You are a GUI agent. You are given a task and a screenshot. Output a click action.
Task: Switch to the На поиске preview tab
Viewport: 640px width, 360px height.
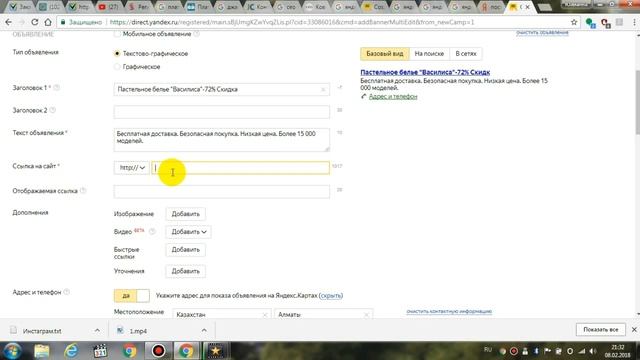tap(429, 53)
